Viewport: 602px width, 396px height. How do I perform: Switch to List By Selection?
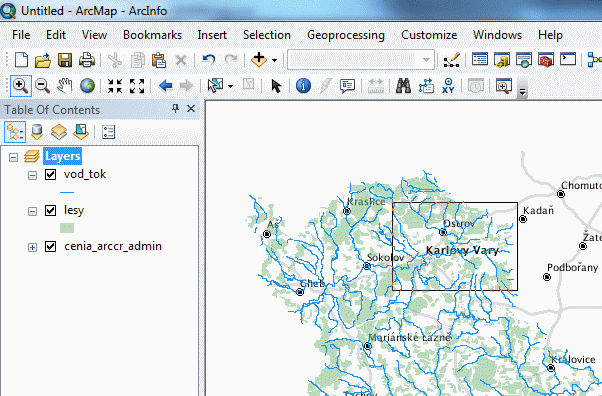click(81, 132)
